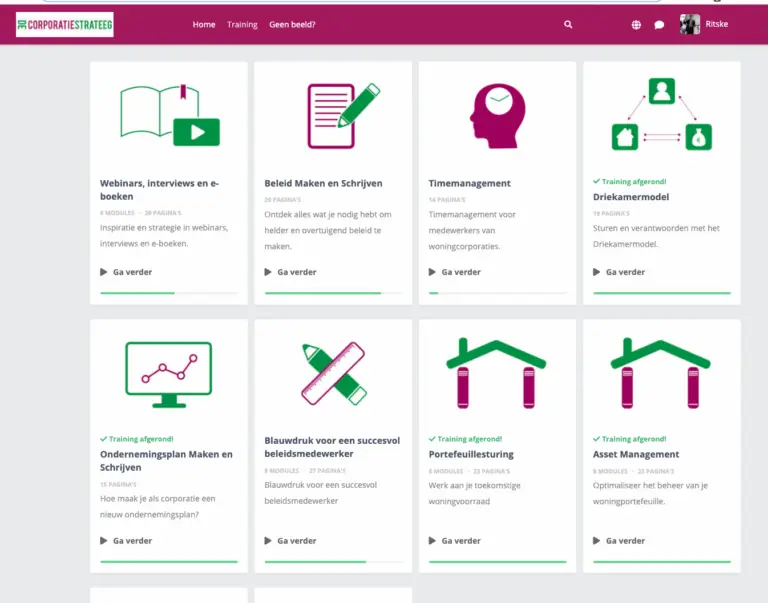Open the Portefeuillesturing course title

pos(469,455)
